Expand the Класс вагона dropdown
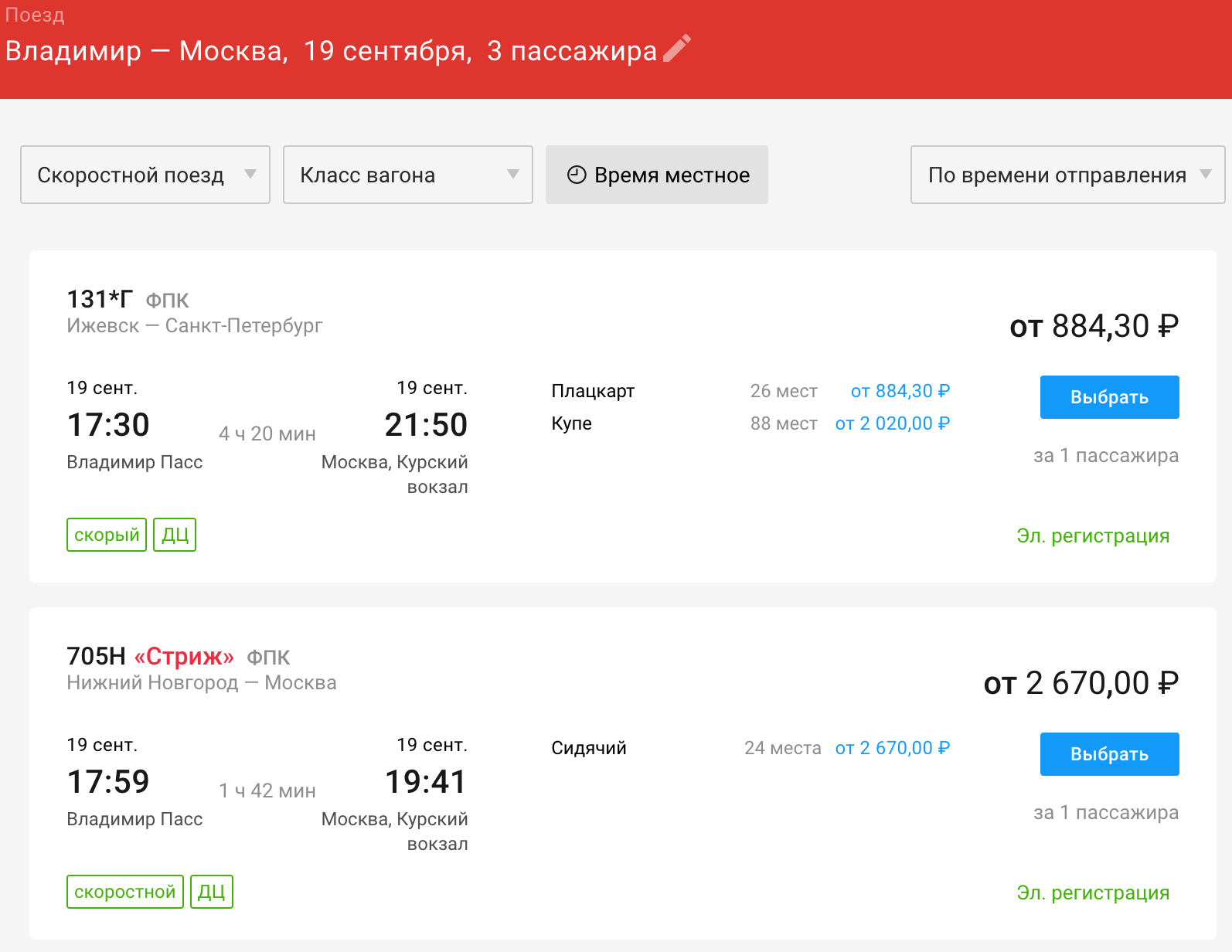Screen dimensions: 1232x952 point(408,175)
